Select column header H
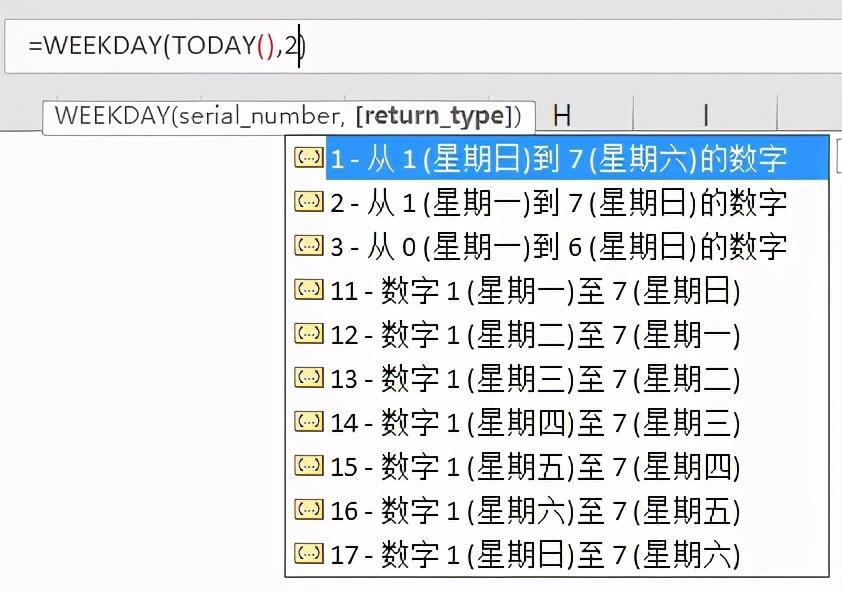 (562, 114)
